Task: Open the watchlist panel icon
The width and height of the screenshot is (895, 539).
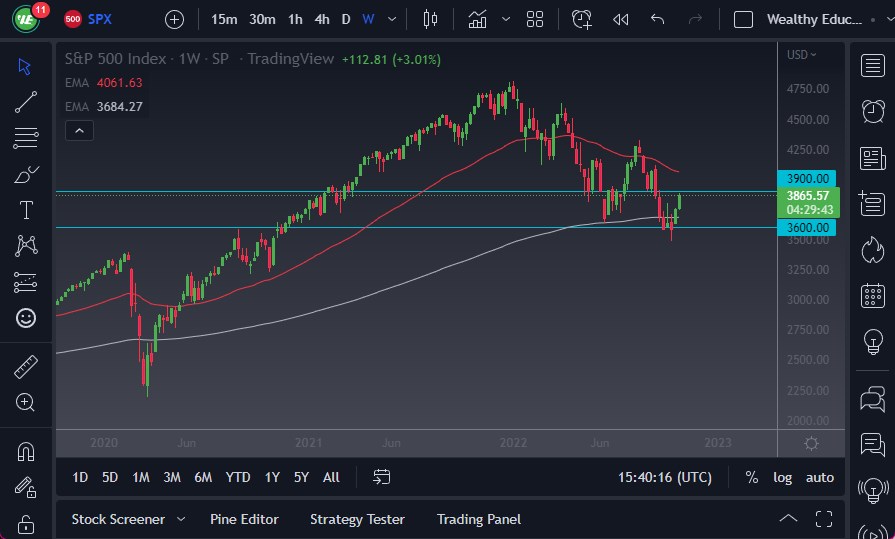Action: (x=872, y=66)
